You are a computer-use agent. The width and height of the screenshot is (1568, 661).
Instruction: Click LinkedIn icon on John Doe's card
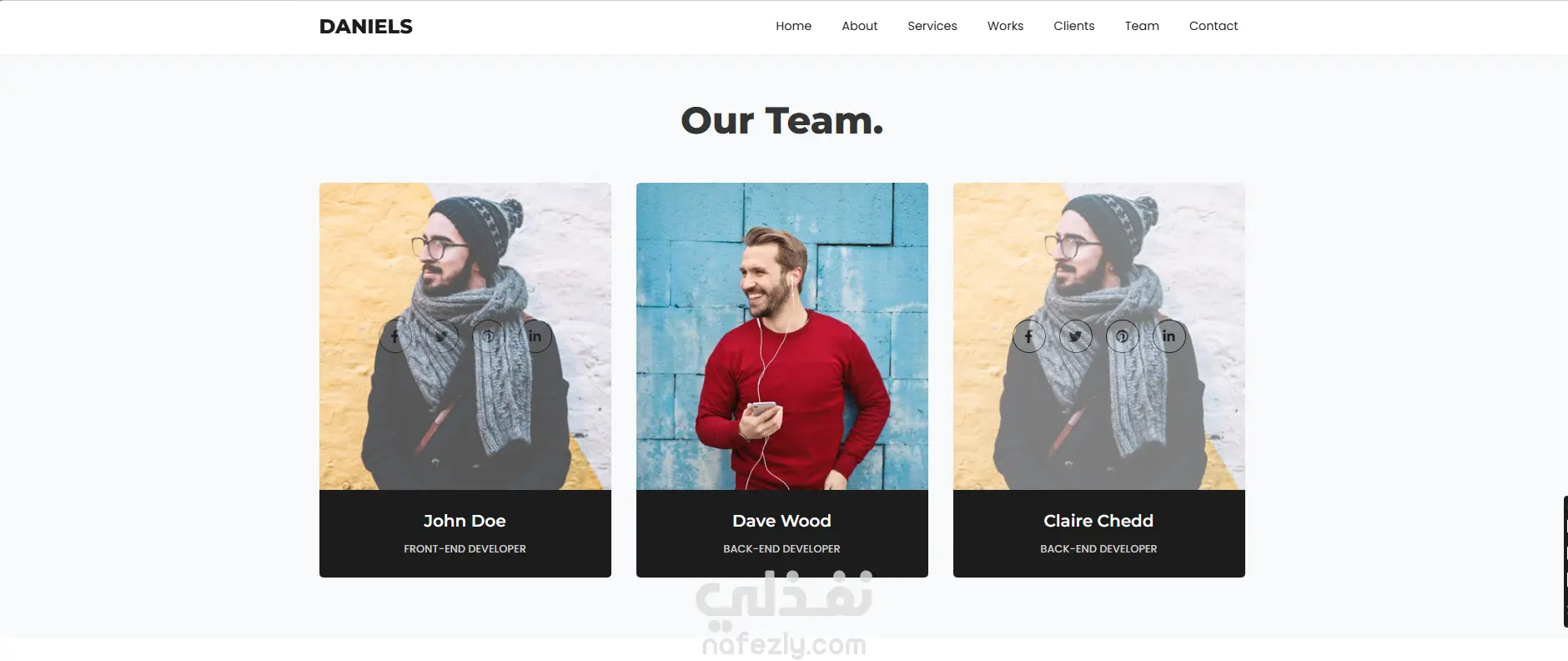point(535,336)
